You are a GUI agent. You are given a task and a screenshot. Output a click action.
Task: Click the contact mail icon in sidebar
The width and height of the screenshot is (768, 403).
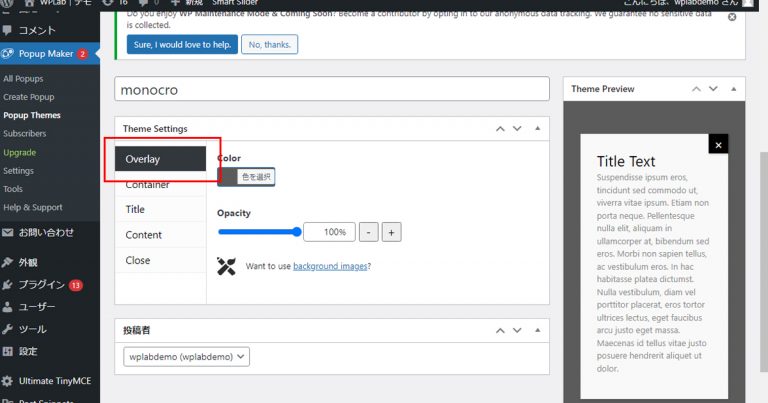(x=8, y=232)
